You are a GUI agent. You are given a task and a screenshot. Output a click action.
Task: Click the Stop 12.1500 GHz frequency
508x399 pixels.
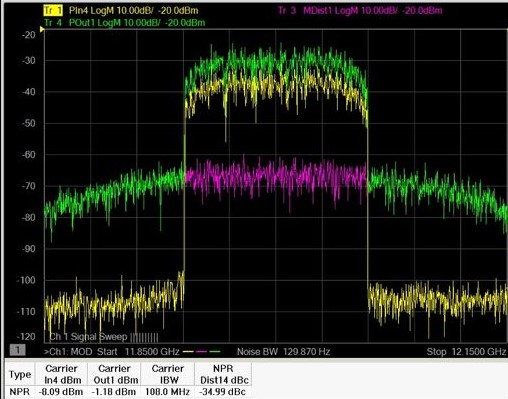click(466, 352)
